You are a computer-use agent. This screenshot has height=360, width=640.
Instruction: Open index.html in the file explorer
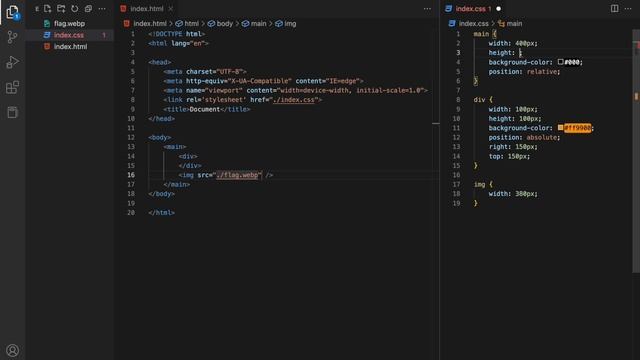70,47
